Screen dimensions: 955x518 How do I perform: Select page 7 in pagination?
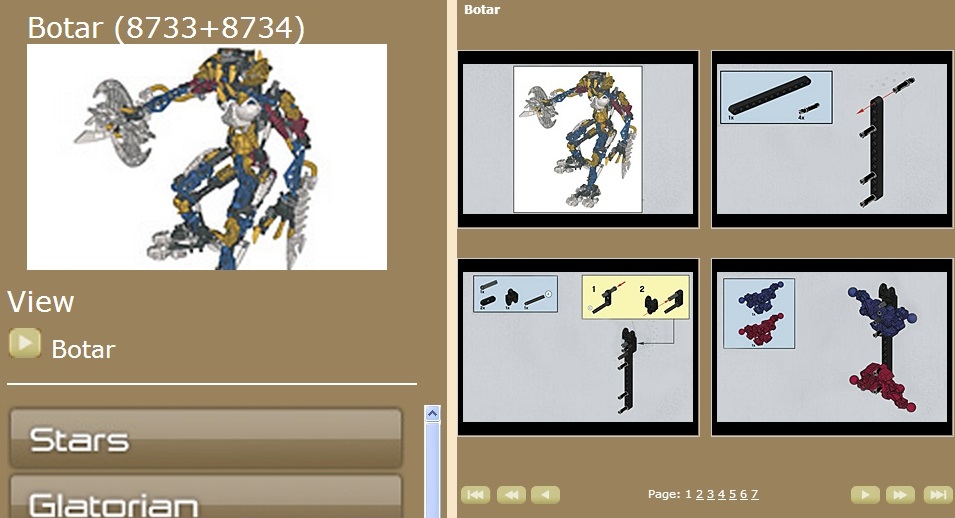coord(755,494)
